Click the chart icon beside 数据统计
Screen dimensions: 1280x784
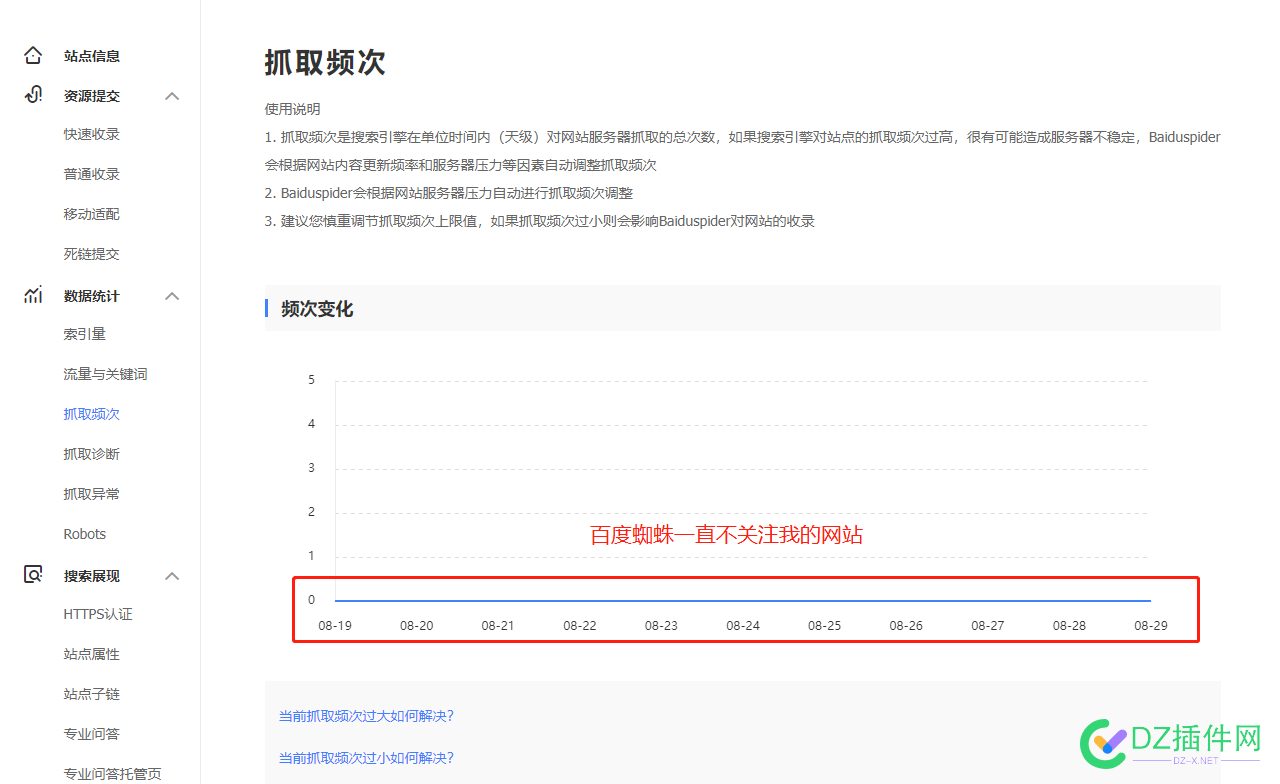tap(33, 295)
